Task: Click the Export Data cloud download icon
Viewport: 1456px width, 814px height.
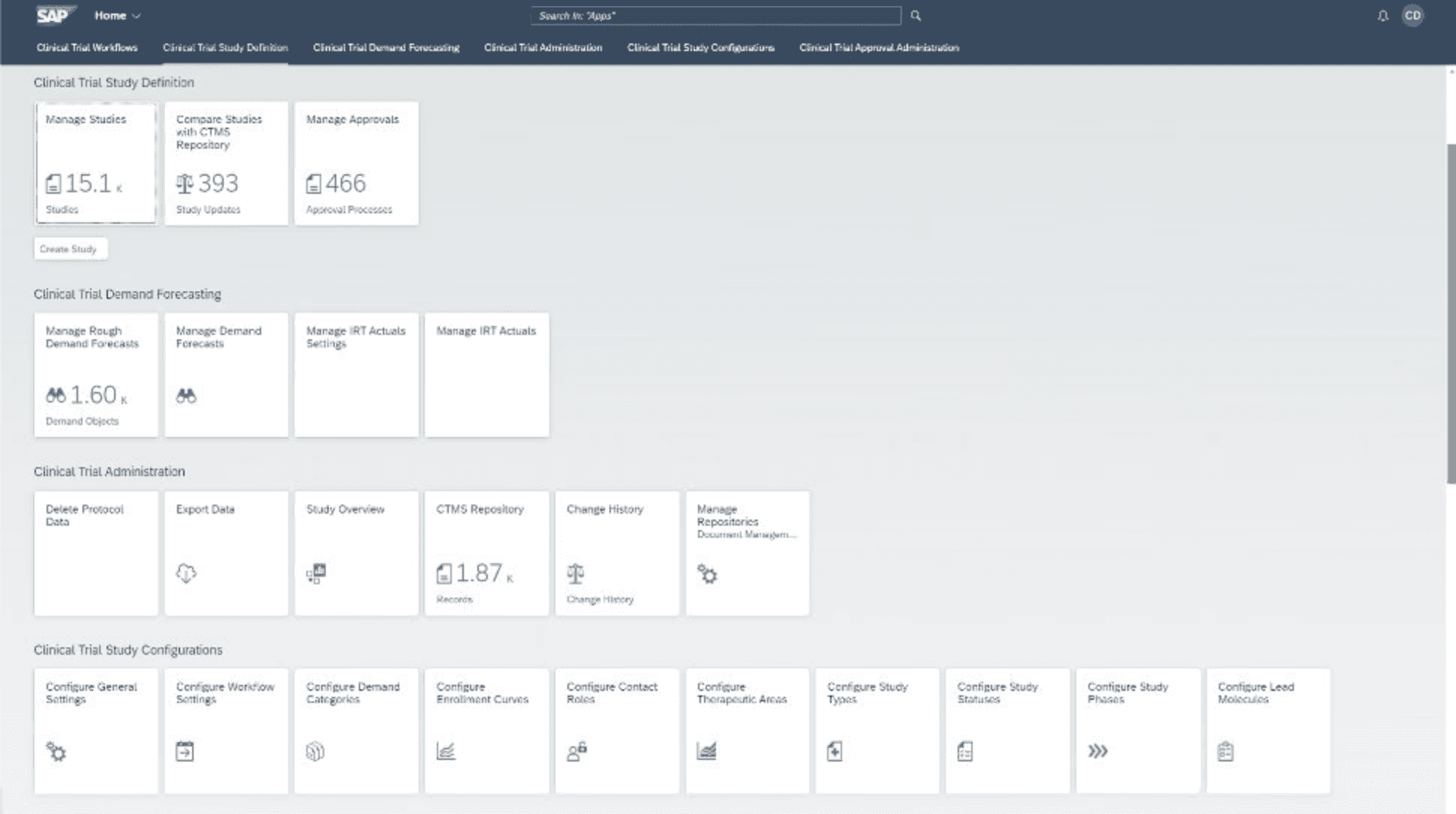Action: [186, 574]
